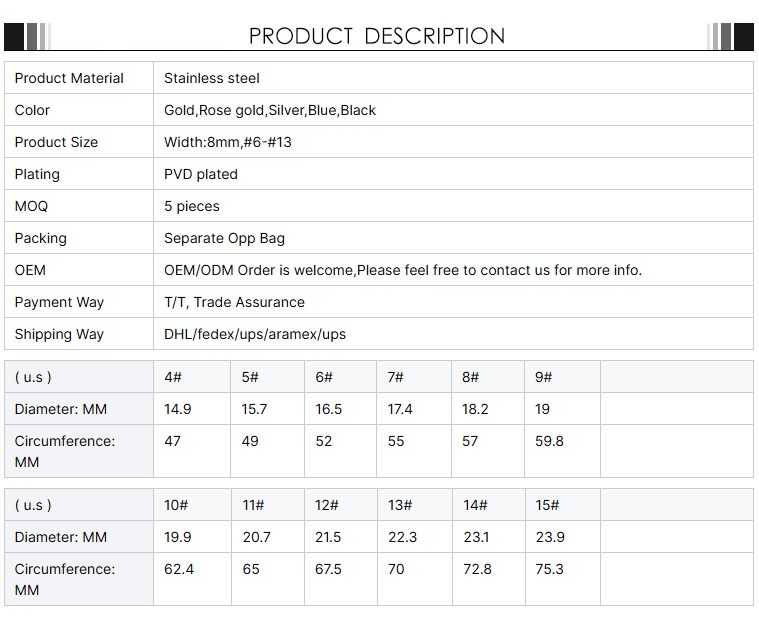
Task: Click the DHL/fedex/ups/aramex/ups shipping value
Action: (255, 334)
